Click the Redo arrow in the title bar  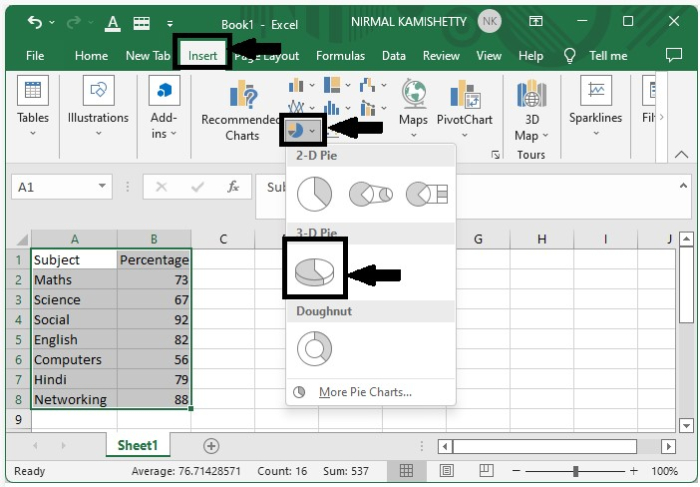point(74,22)
